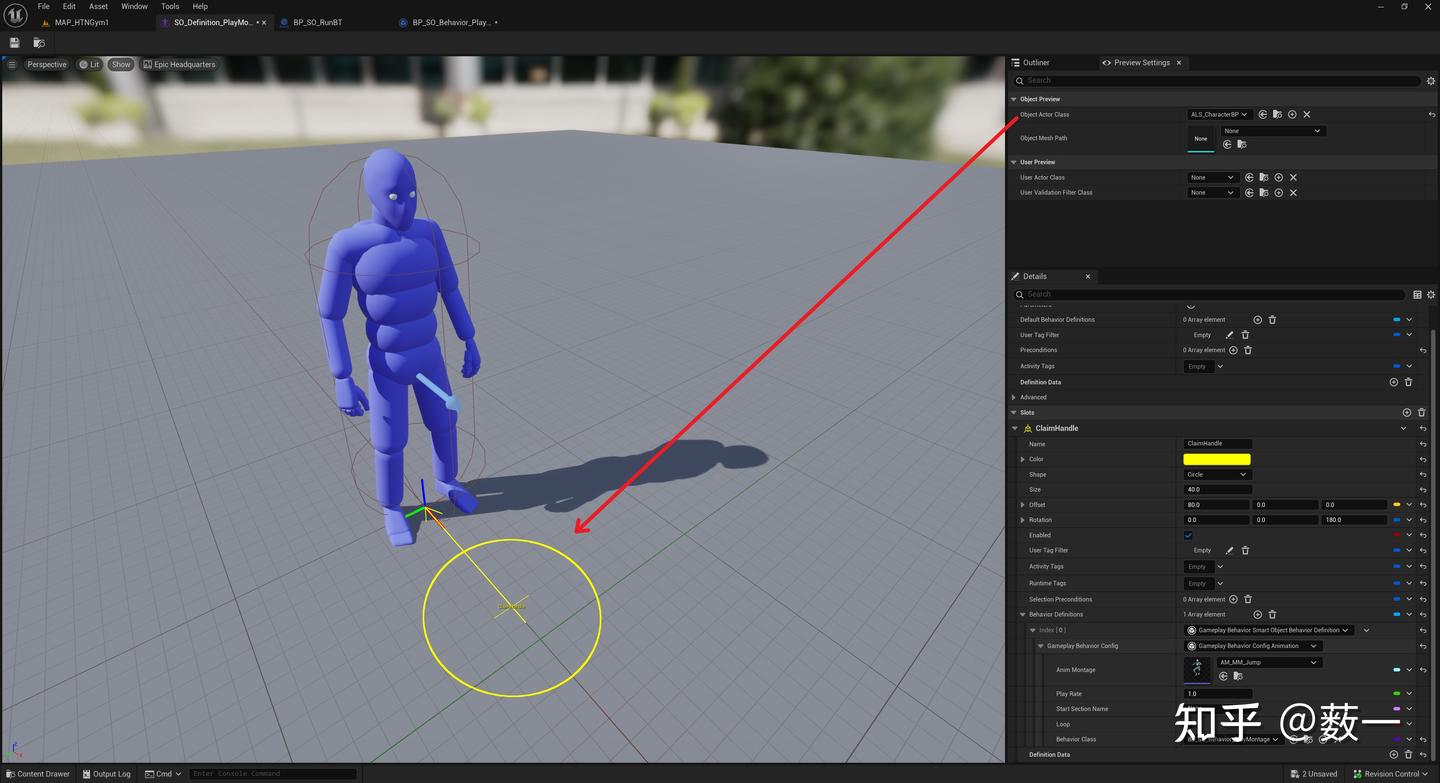Screen dimensions: 1440x783
Task: Save the current asset via toolbar icon
Action: [x=13, y=42]
